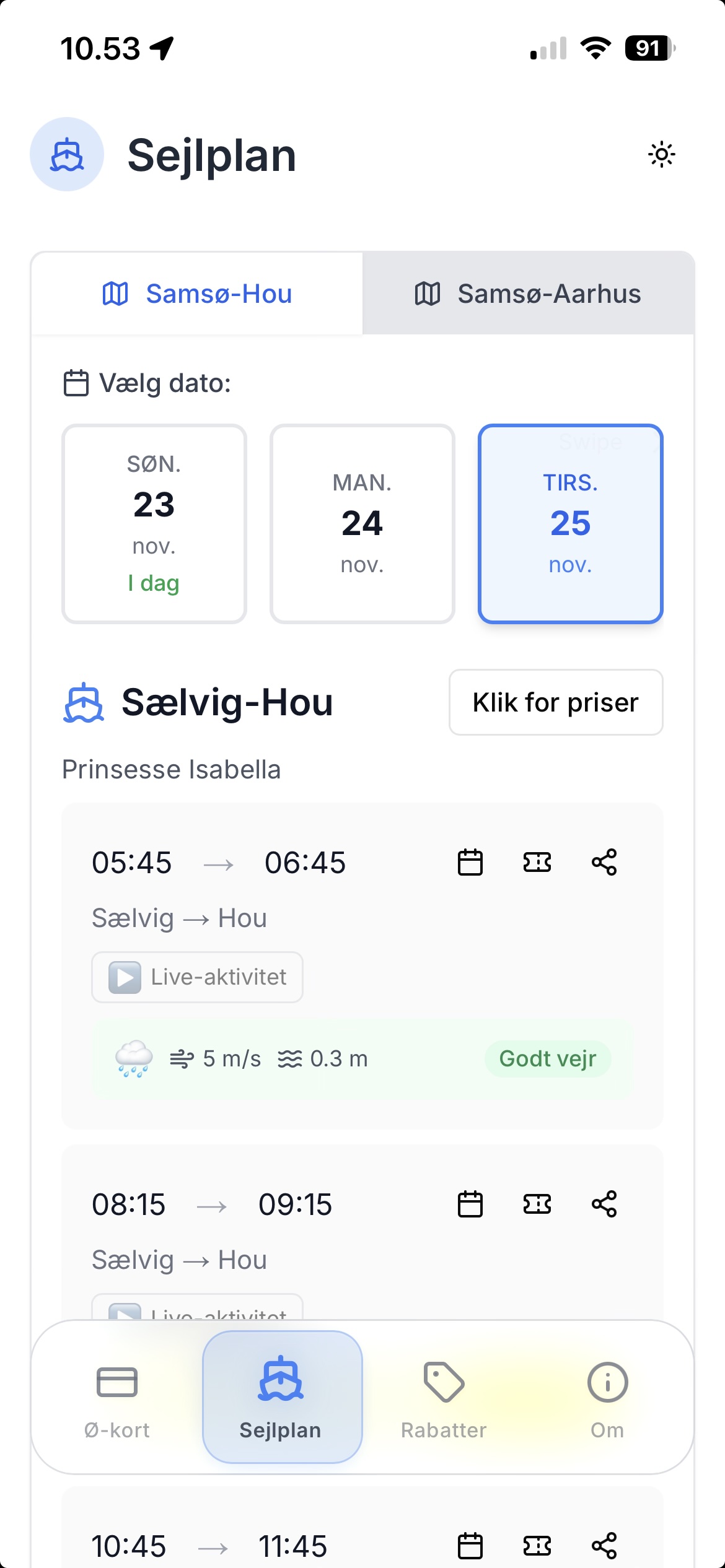Toggle the light/dark theme sun icon

pos(661,154)
